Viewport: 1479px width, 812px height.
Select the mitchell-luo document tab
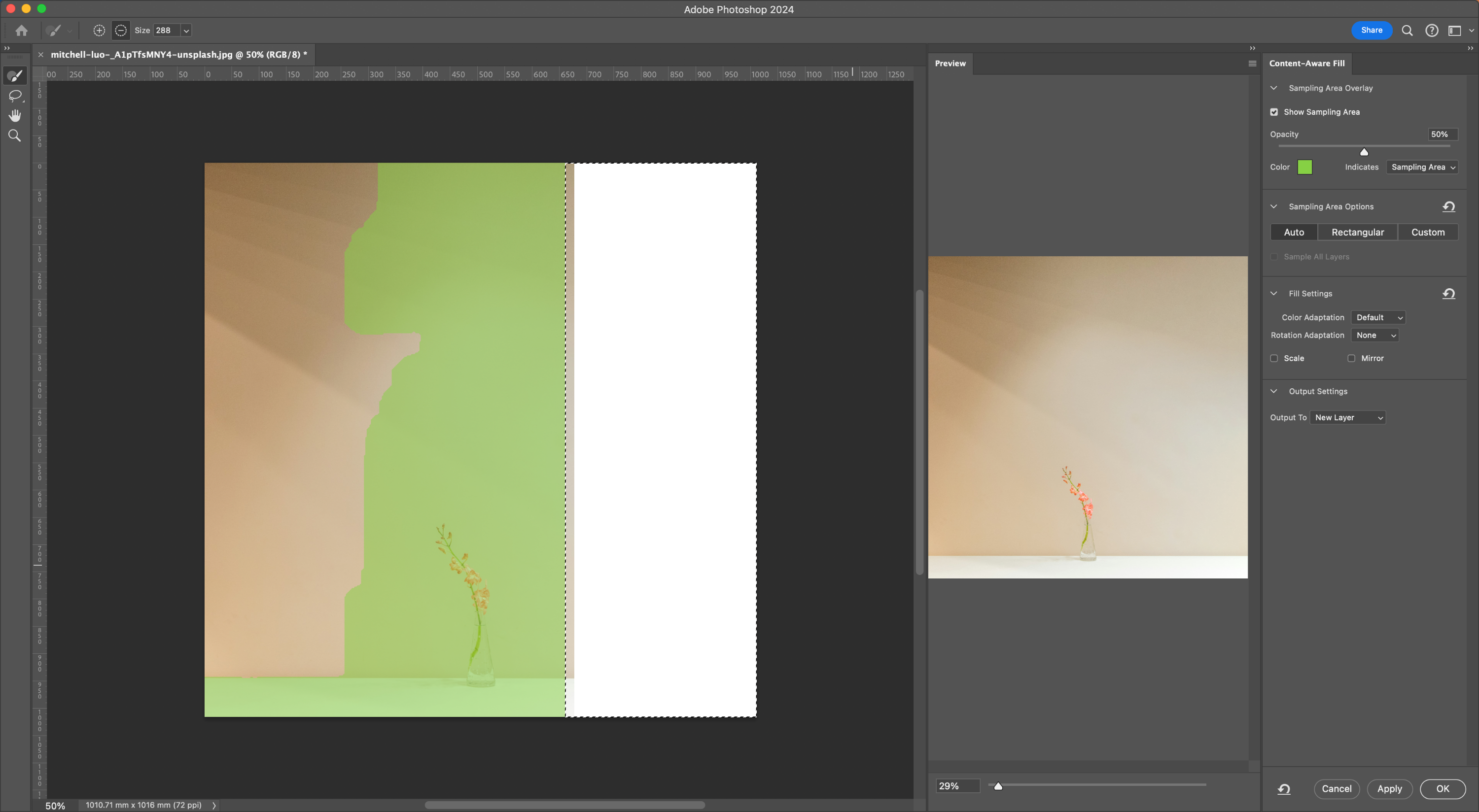click(x=178, y=55)
